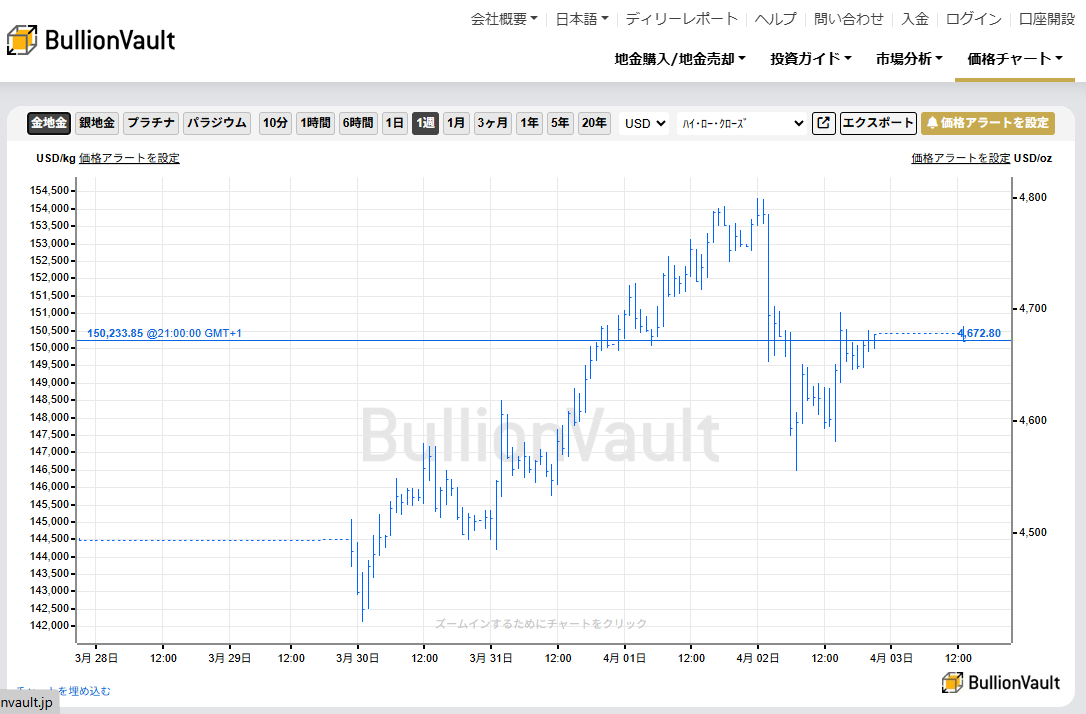Open ディリーレポート from the top menu
The image size is (1086, 714).
(x=685, y=18)
